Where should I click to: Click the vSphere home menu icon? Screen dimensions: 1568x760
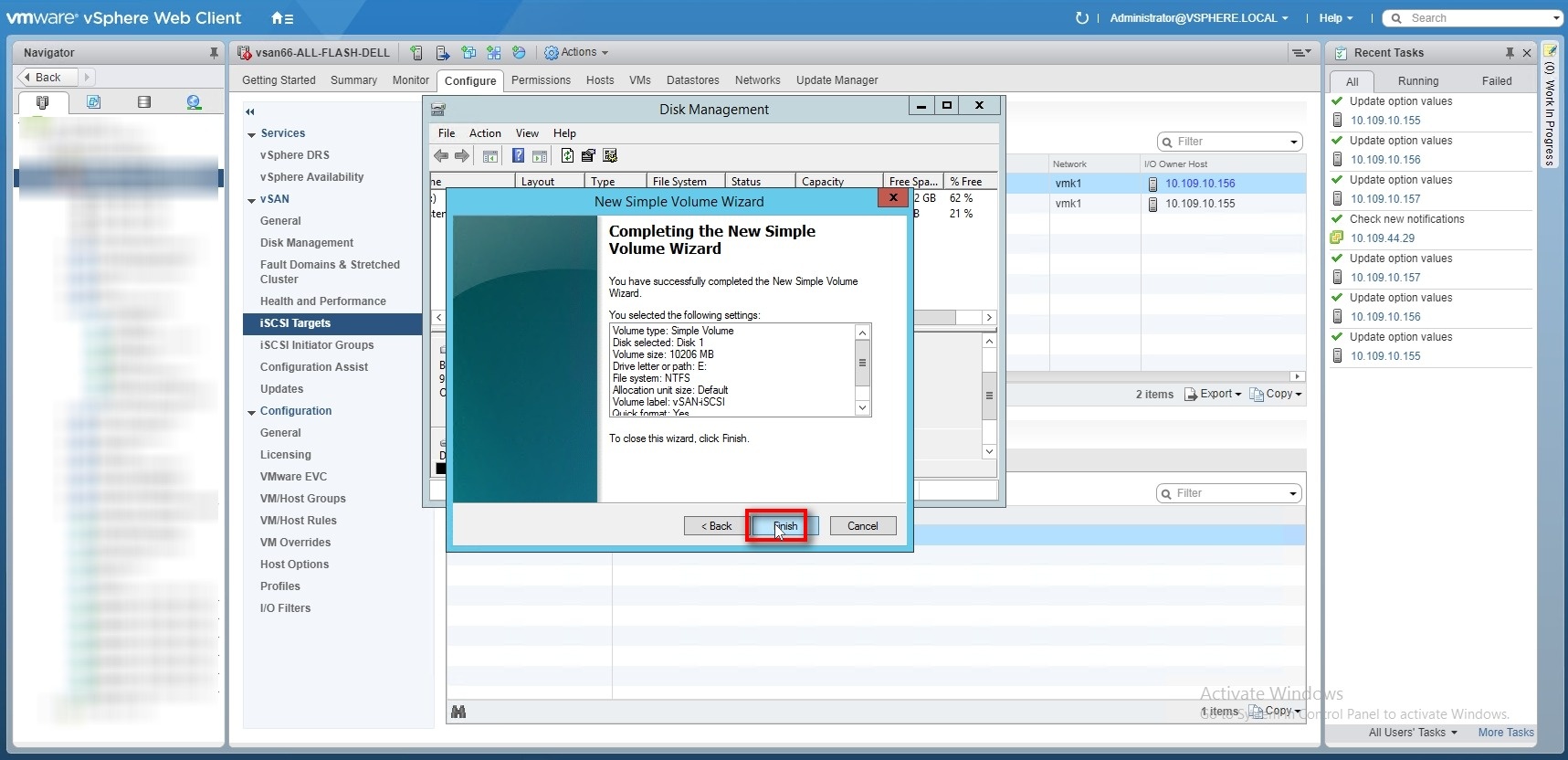(281, 18)
